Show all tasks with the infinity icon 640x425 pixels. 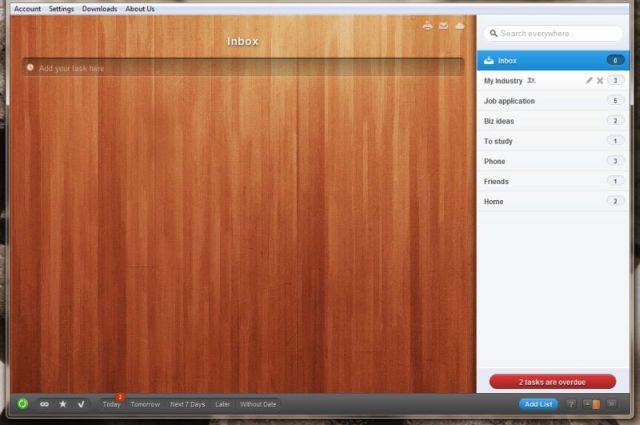(x=44, y=404)
